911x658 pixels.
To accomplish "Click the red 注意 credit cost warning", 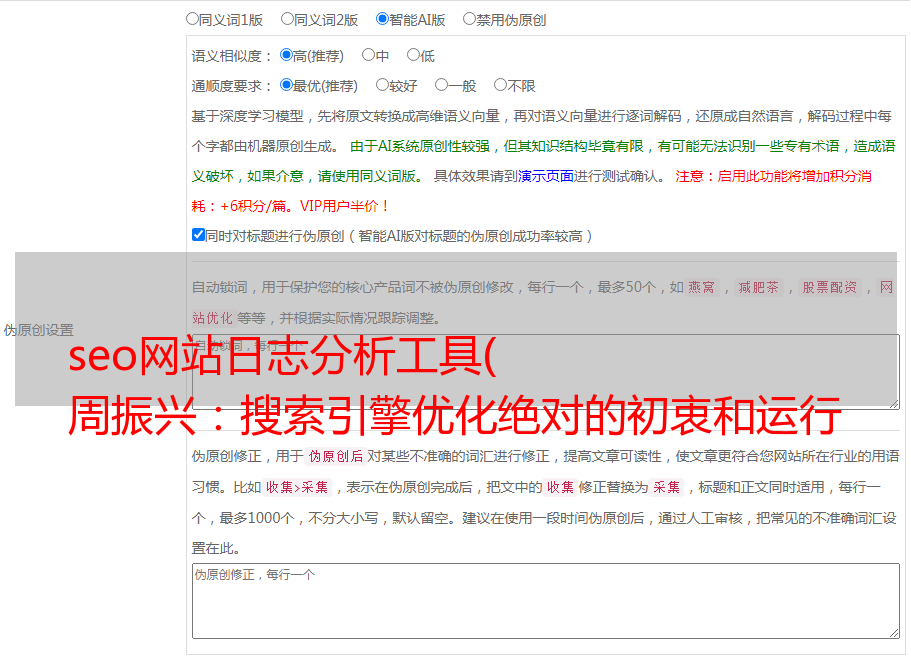I will click(532, 191).
